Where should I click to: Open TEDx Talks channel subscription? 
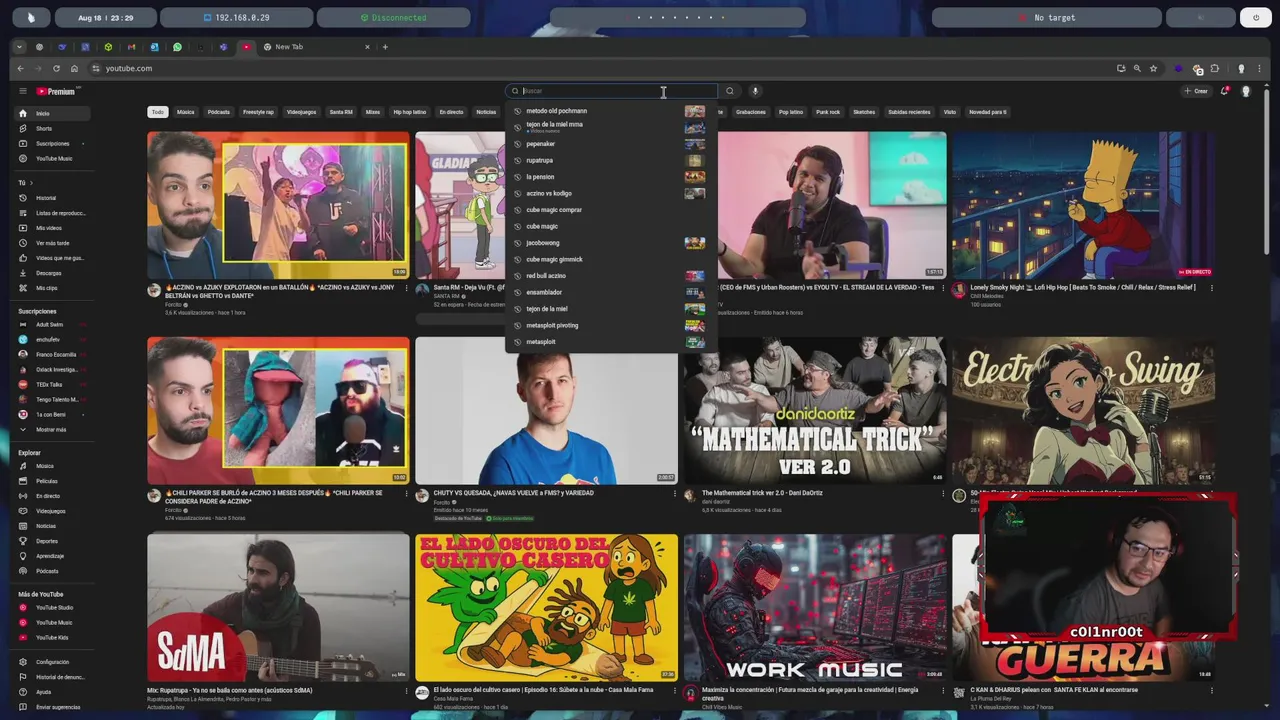pos(50,384)
